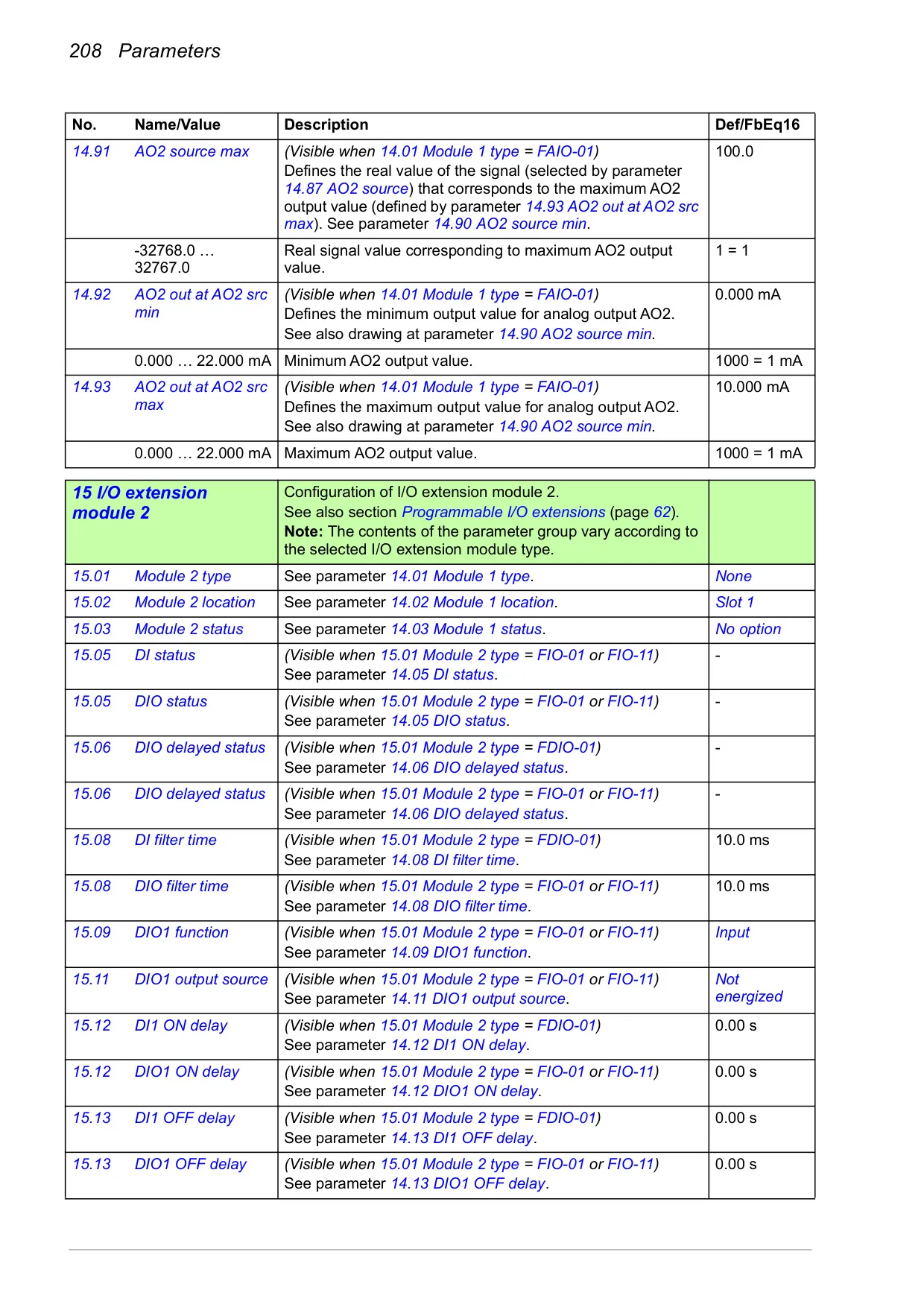Open page 62 reference link
The height and width of the screenshot is (1313, 924).
662,512
